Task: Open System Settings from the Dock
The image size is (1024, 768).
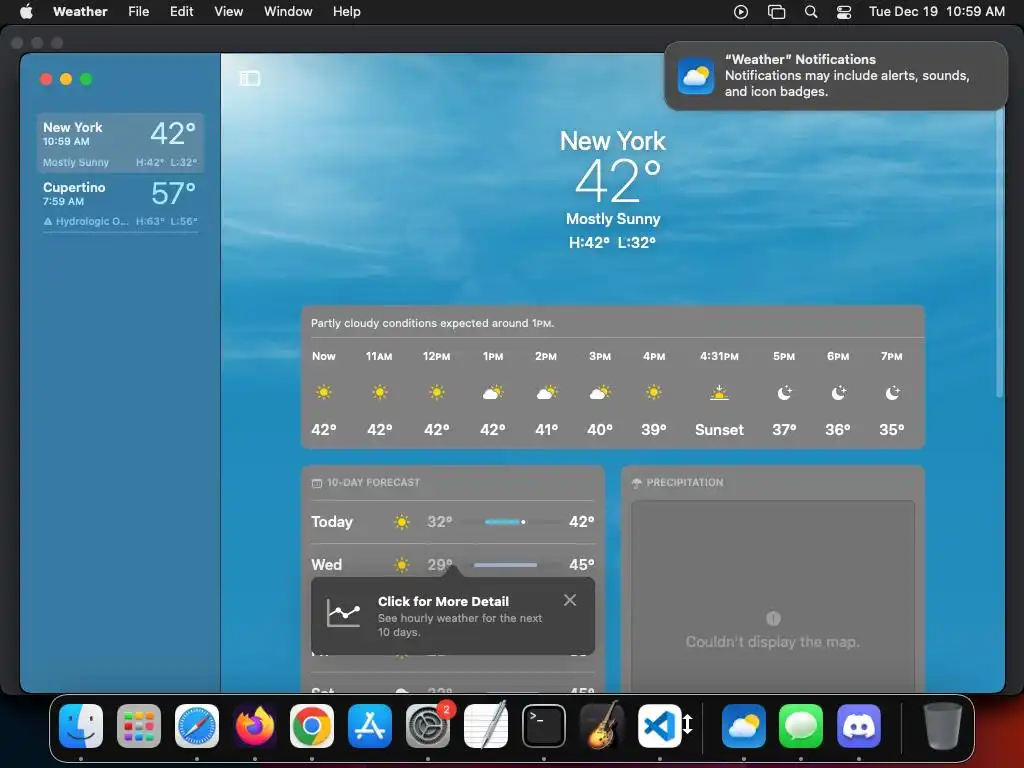Action: pyautogui.click(x=428, y=726)
